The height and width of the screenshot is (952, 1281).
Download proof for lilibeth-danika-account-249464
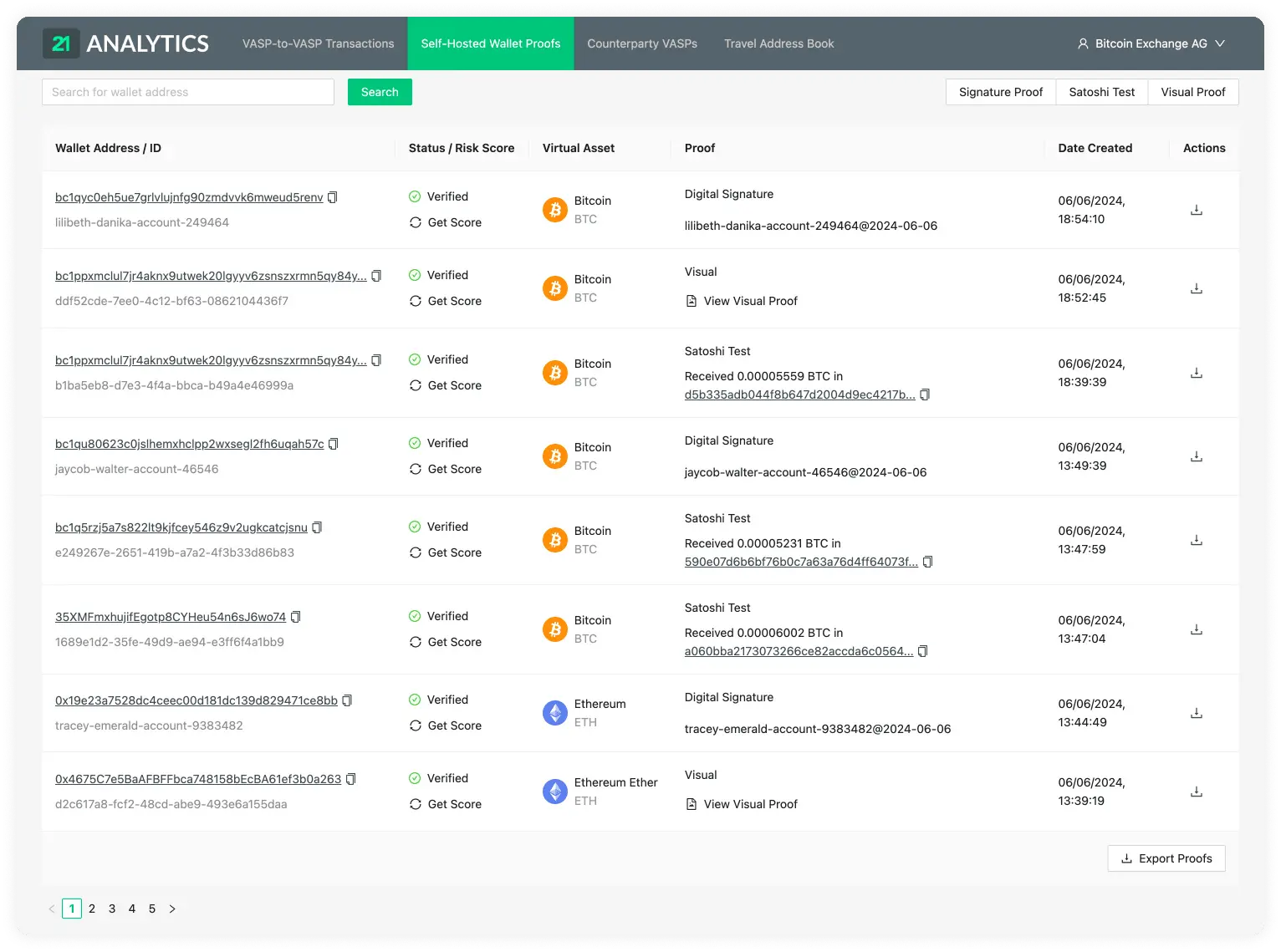coord(1196,211)
